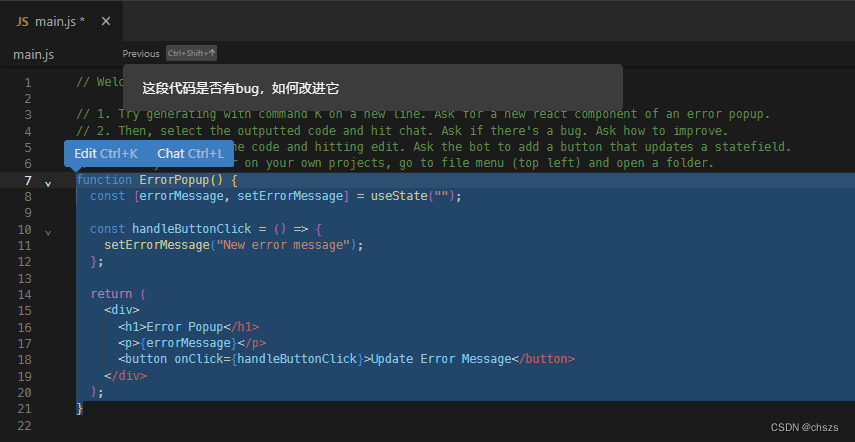
Task: Focus the chat prompt input with Chinese text
Action: pos(373,88)
